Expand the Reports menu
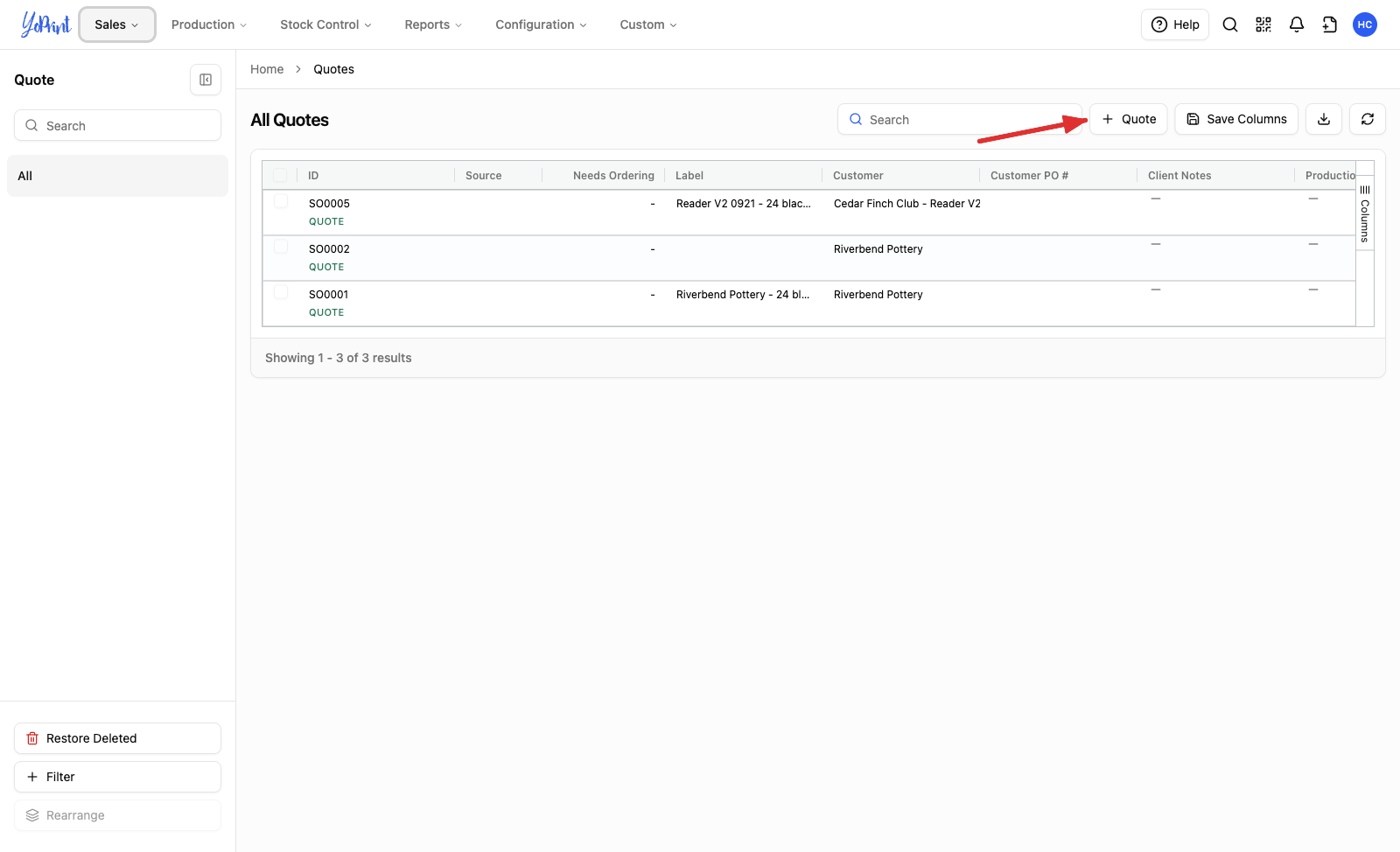Viewport: 1400px width, 852px height. pos(433,24)
